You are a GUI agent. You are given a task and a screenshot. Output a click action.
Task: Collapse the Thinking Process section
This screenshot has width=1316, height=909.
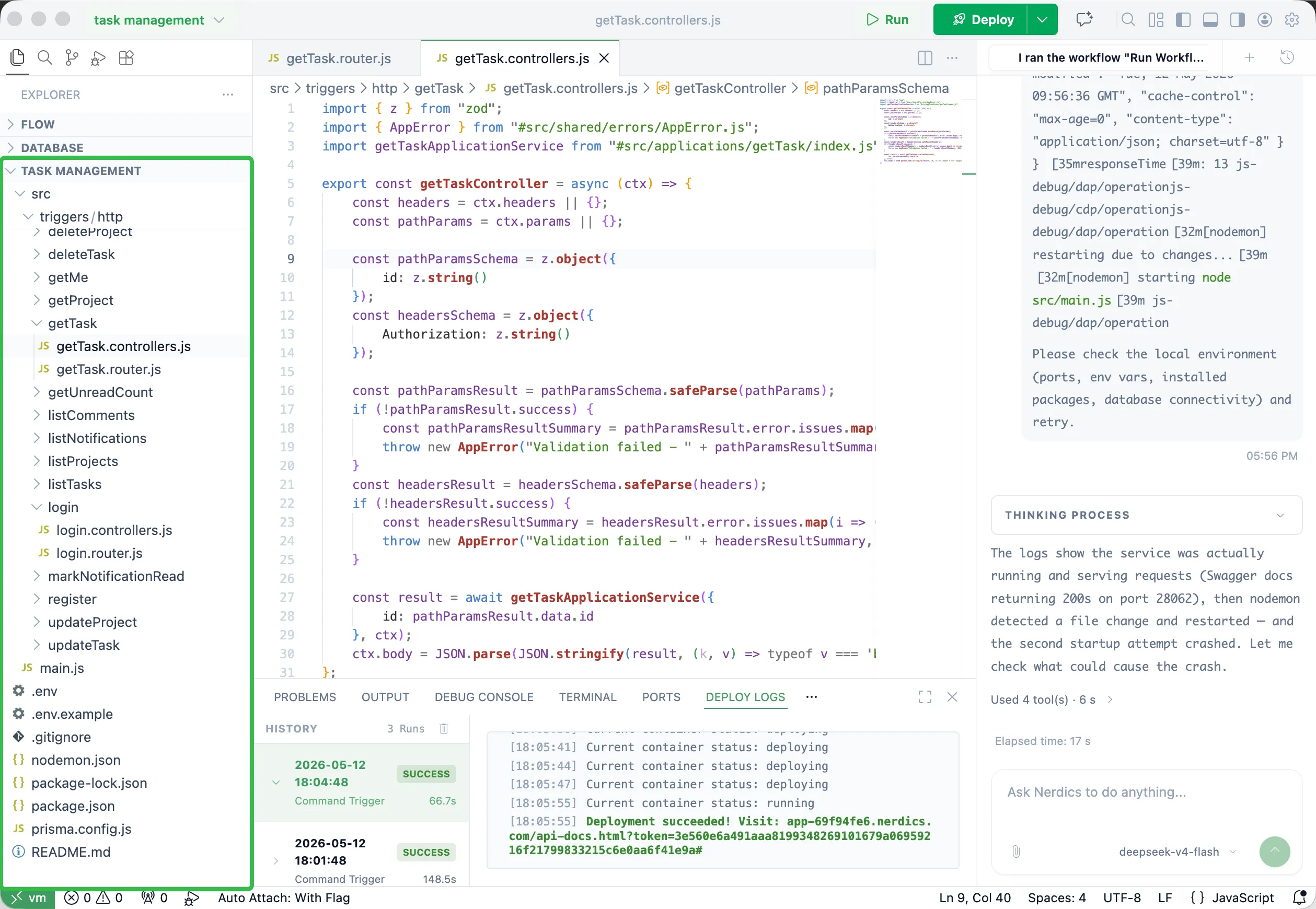[1146, 515]
